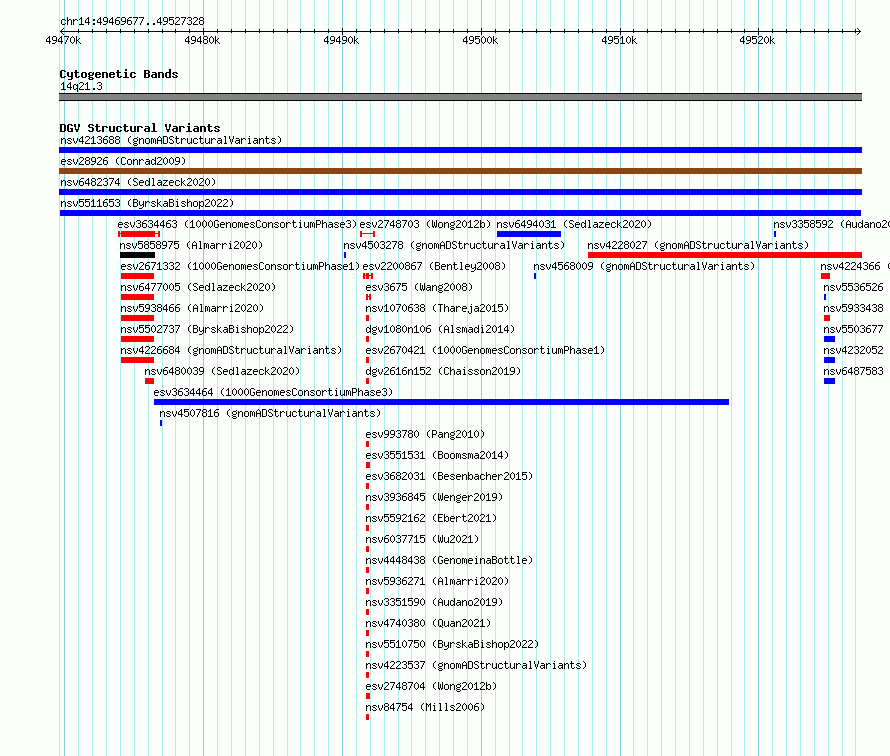Screen dimensions: 890x756
Task: Select nsv5592162 Ebert2021 label
Action: 431,518
